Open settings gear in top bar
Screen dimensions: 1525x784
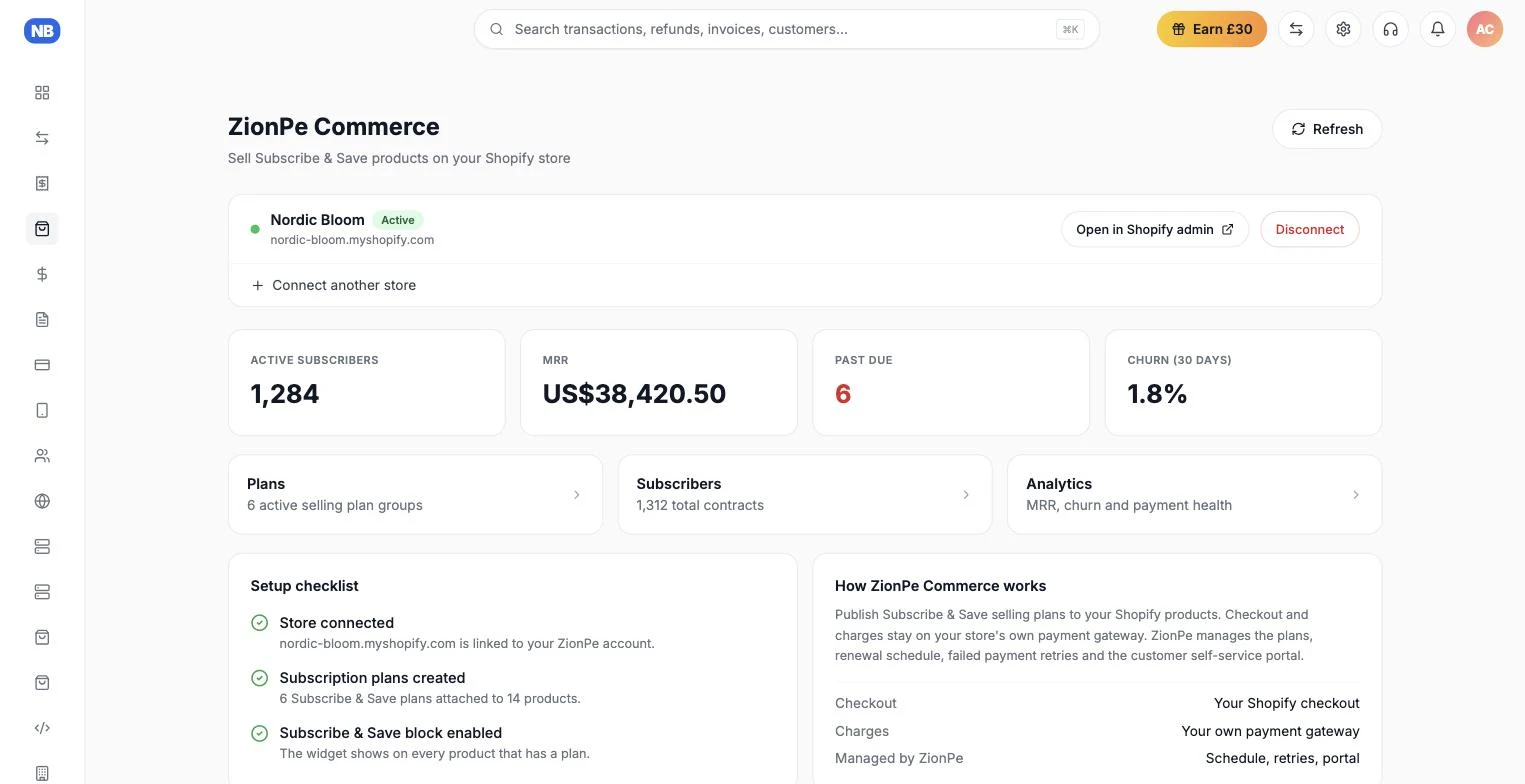pyautogui.click(x=1343, y=29)
